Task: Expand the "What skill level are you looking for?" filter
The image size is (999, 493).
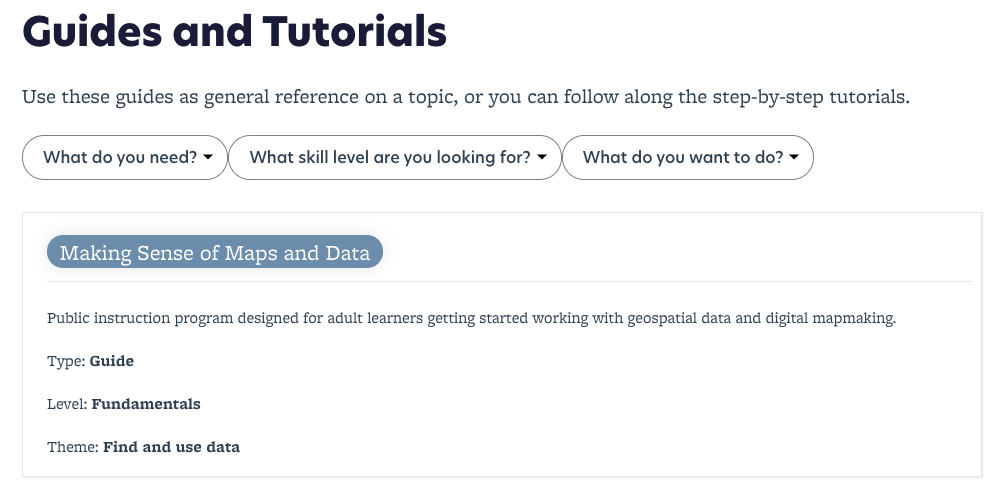Action: pyautogui.click(x=395, y=157)
